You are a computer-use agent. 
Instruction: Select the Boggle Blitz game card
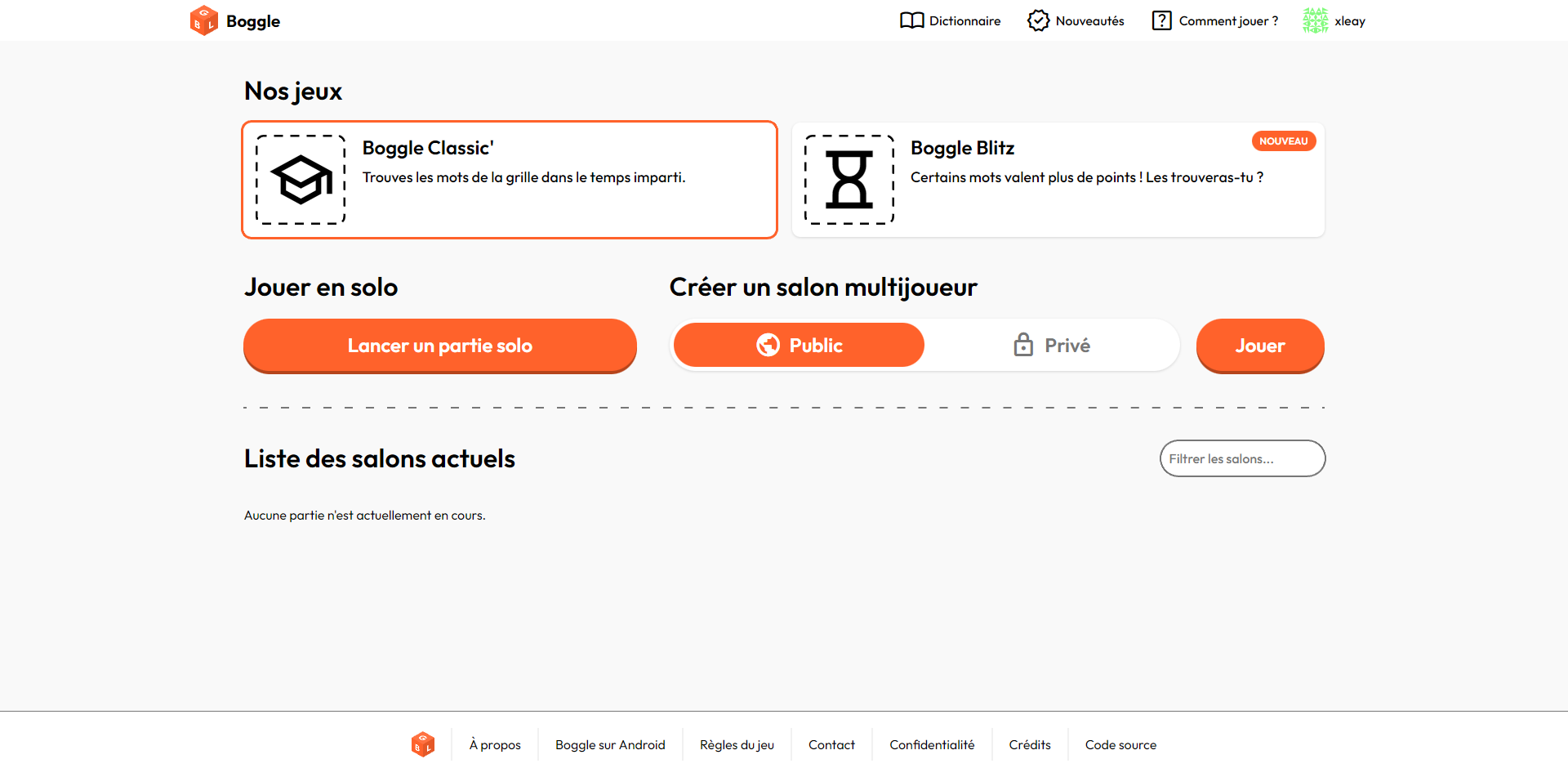tap(1058, 180)
